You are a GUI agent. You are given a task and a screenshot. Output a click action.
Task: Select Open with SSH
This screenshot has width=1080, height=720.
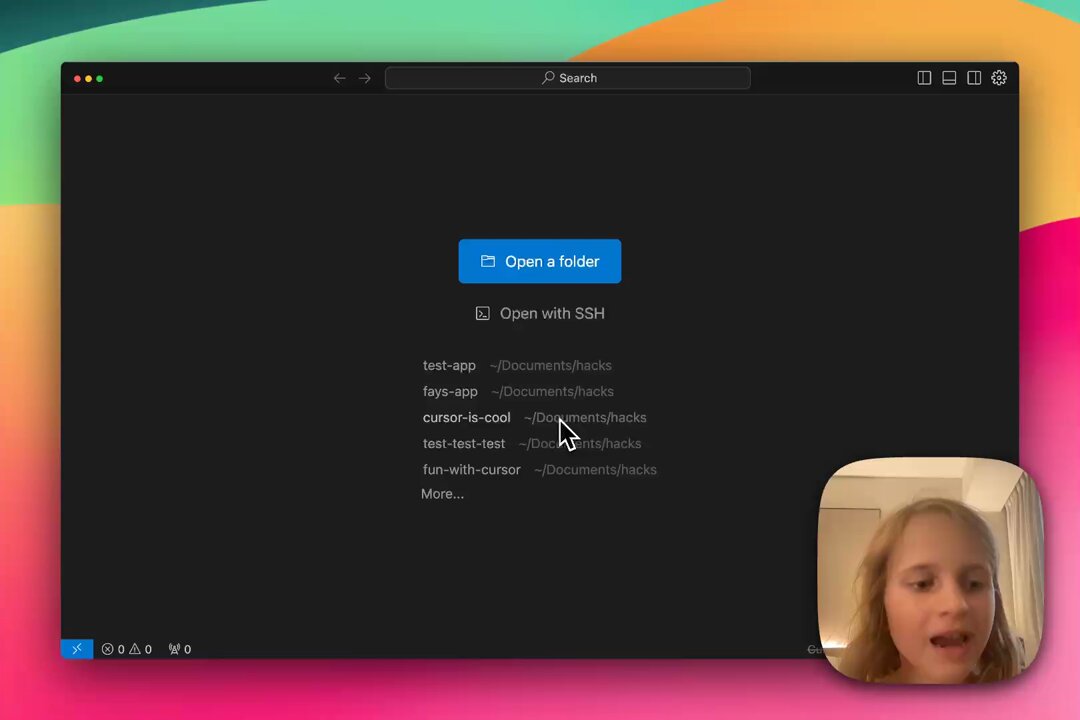tap(540, 313)
